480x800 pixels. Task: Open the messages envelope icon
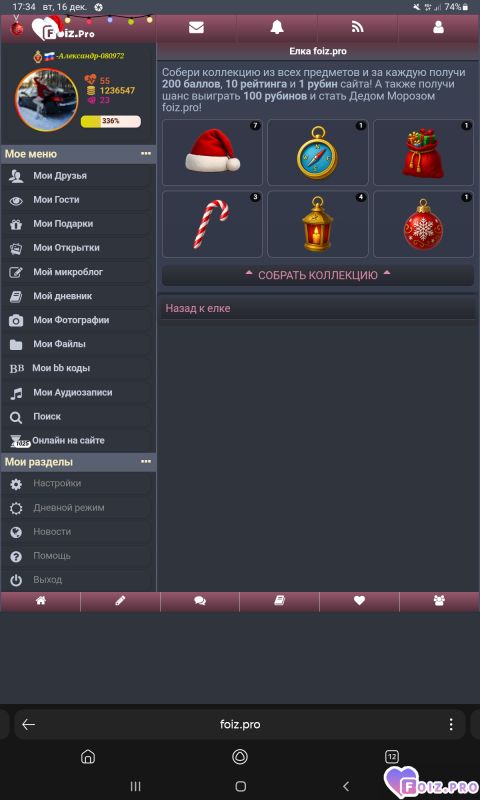196,28
